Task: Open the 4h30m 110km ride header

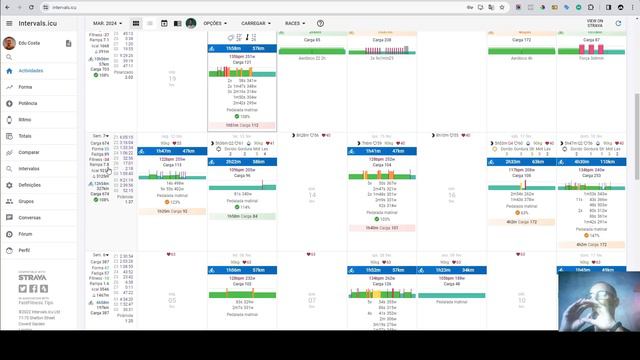Action: (x=591, y=162)
